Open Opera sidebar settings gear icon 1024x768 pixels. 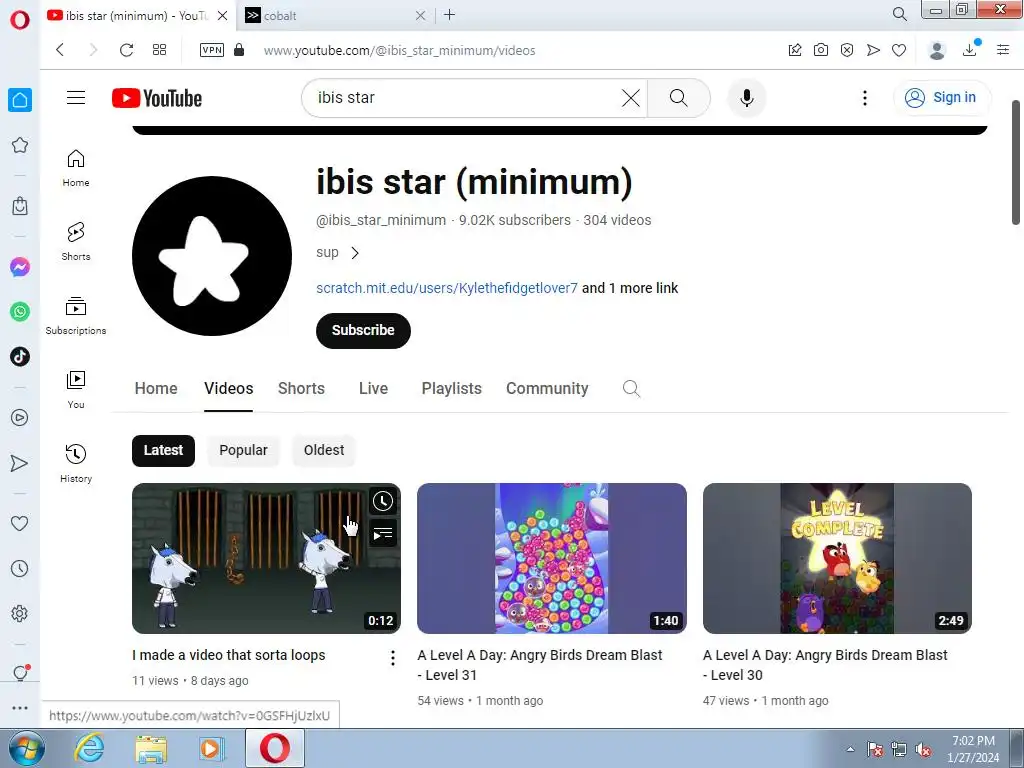click(x=20, y=613)
